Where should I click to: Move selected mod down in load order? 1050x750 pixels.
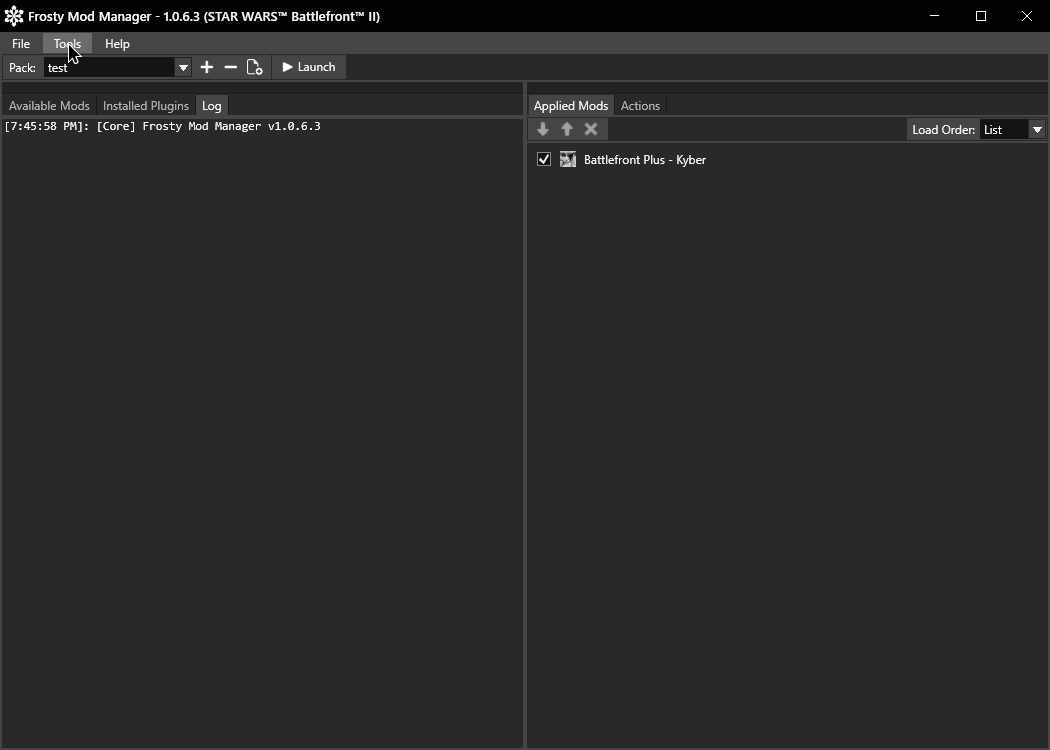tap(543, 129)
